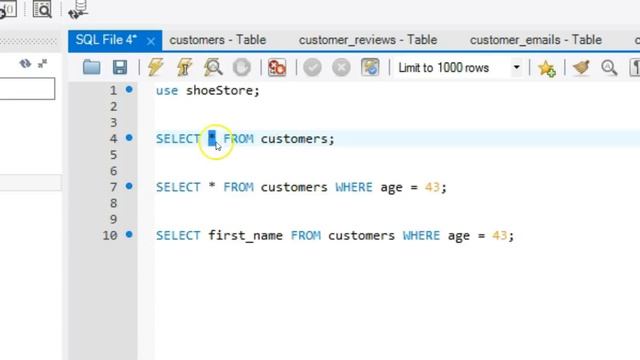
Task: Close the SQL File 4 tab
Action: (x=151, y=41)
